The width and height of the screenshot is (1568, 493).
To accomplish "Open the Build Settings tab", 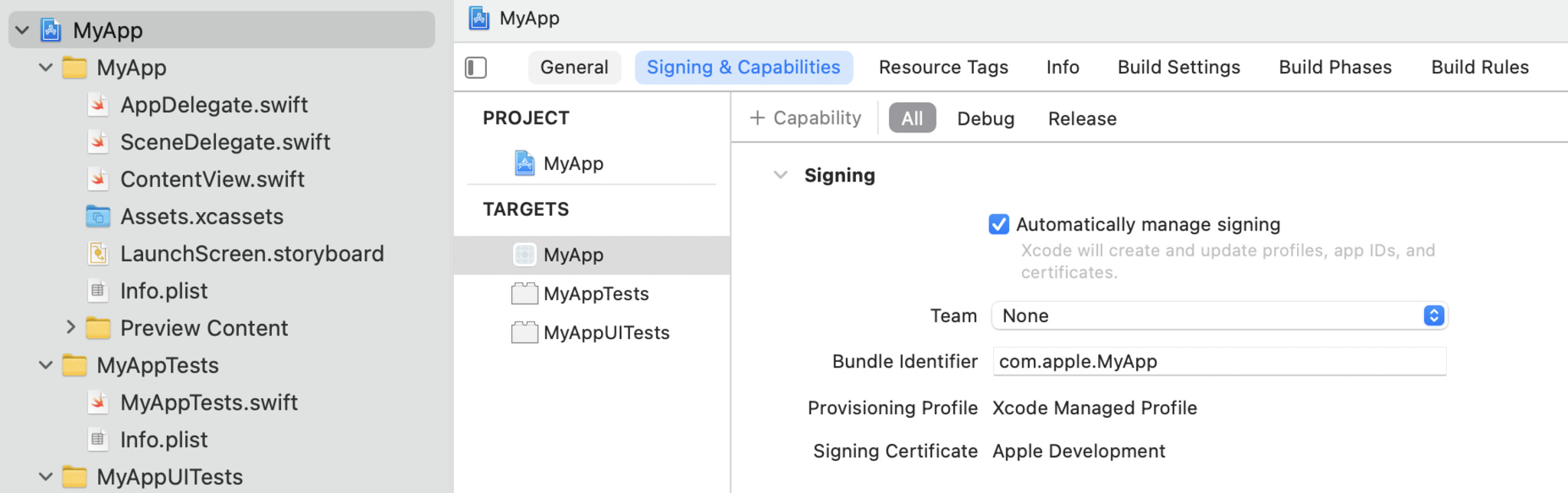I will [x=1178, y=67].
